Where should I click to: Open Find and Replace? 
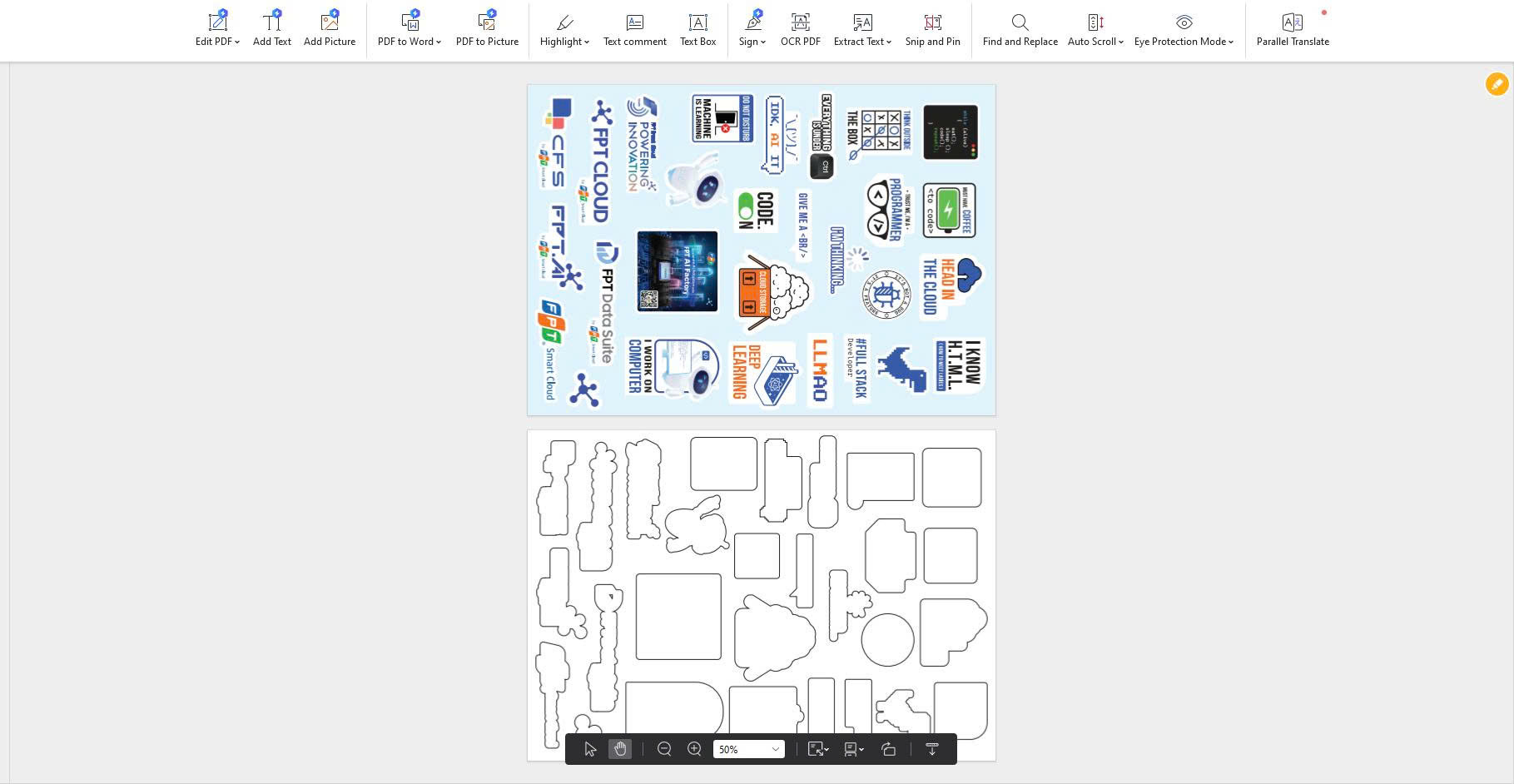[1020, 29]
